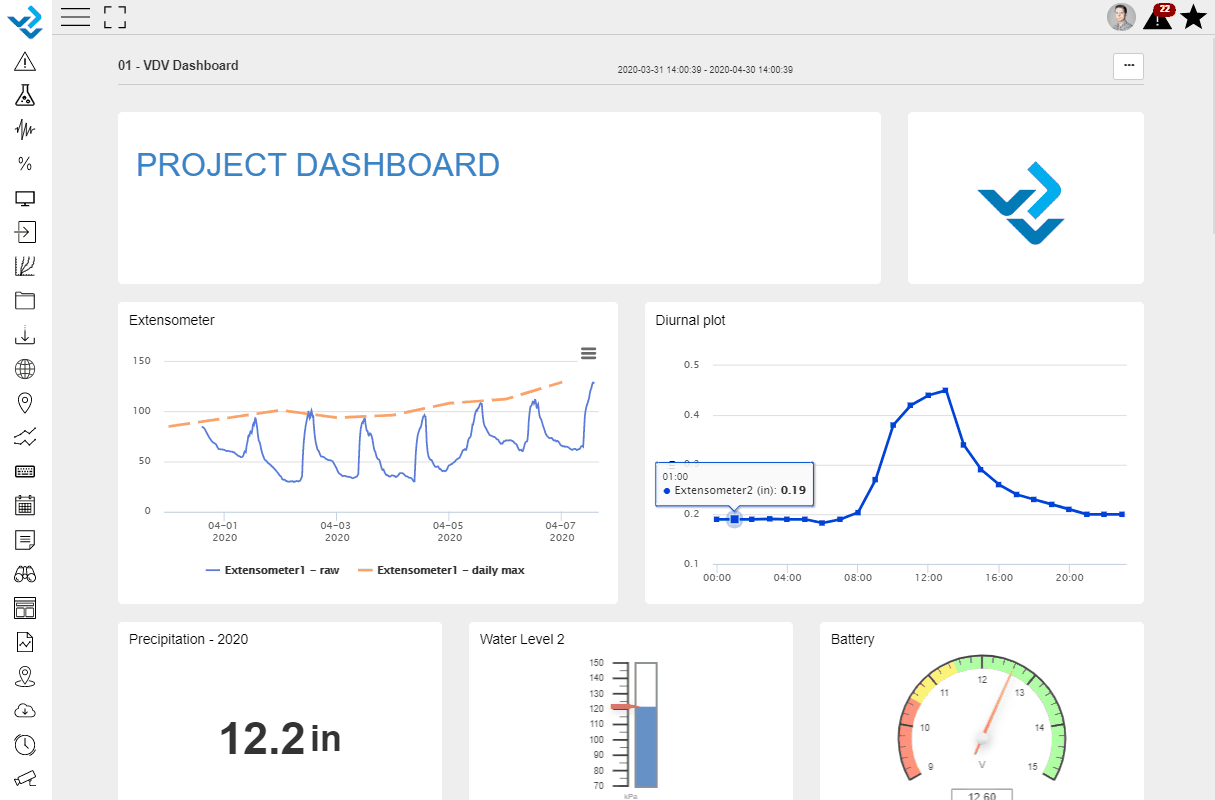Click the user profile avatar
This screenshot has height=800, width=1215.
pyautogui.click(x=1121, y=17)
